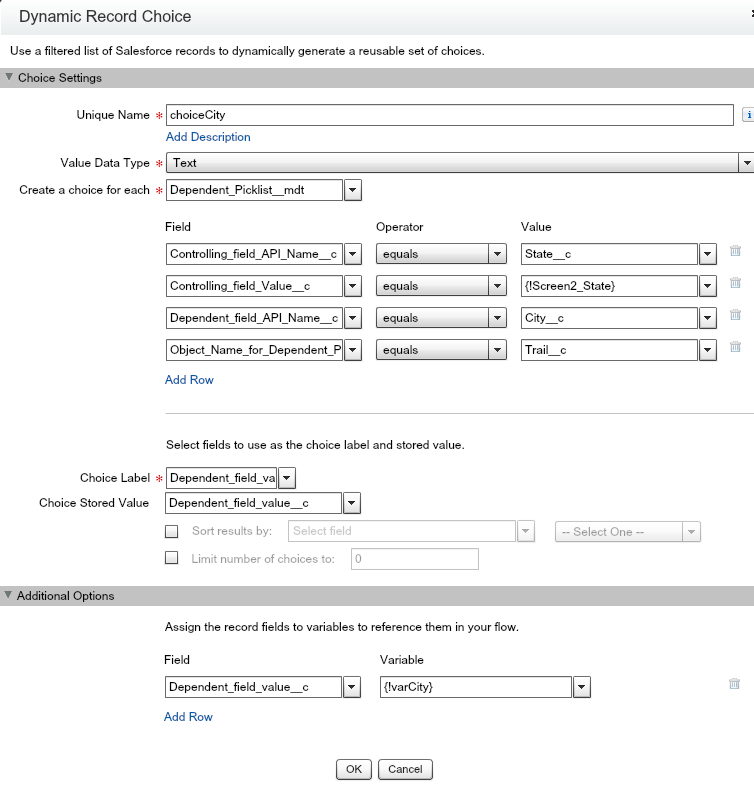Open value dropdown for {!Screen2_State}

707,286
